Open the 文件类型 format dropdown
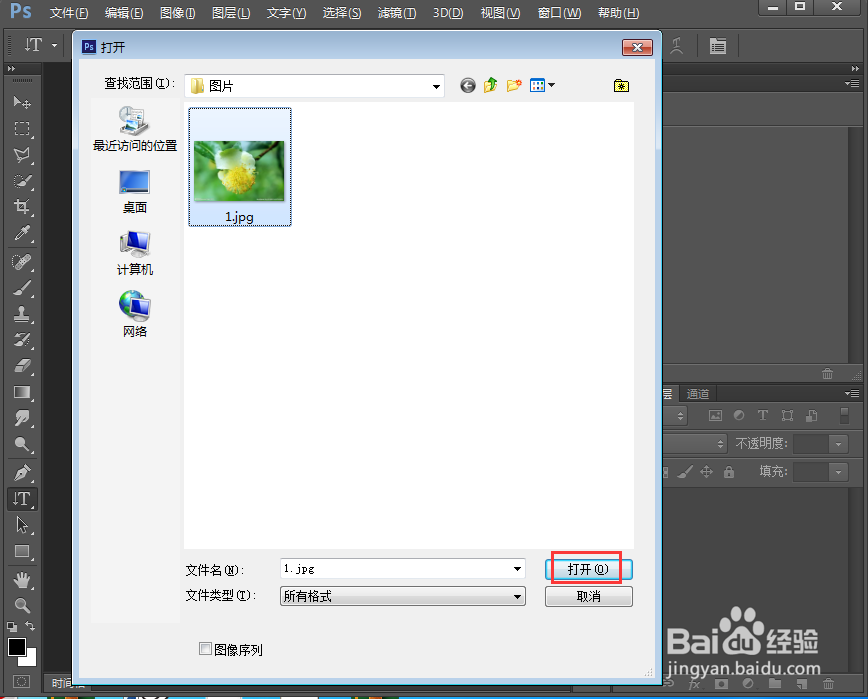Image resolution: width=868 pixels, height=699 pixels. click(x=517, y=597)
